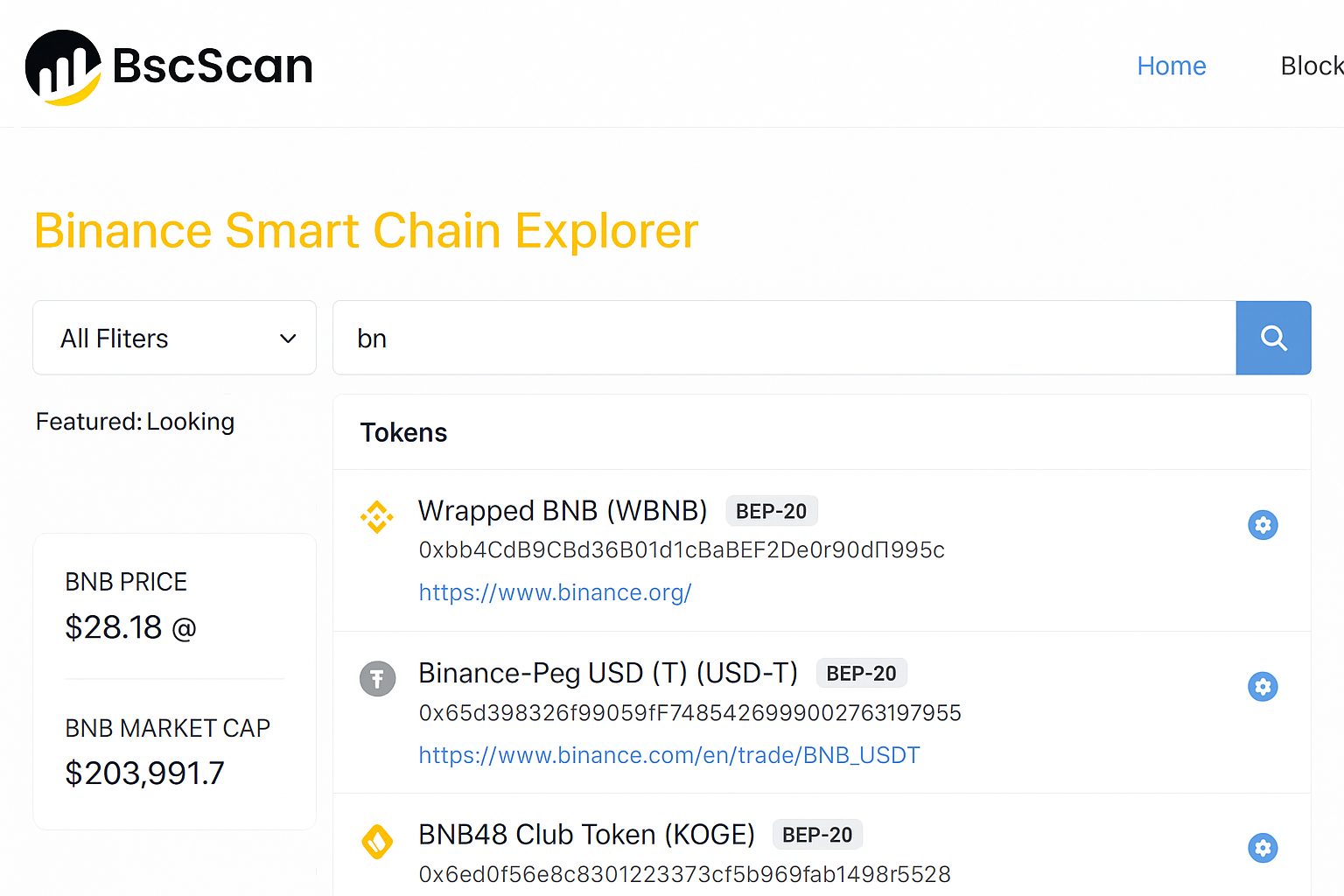Expand filters using the chevron arrow
The width and height of the screenshot is (1344, 896).
288,339
